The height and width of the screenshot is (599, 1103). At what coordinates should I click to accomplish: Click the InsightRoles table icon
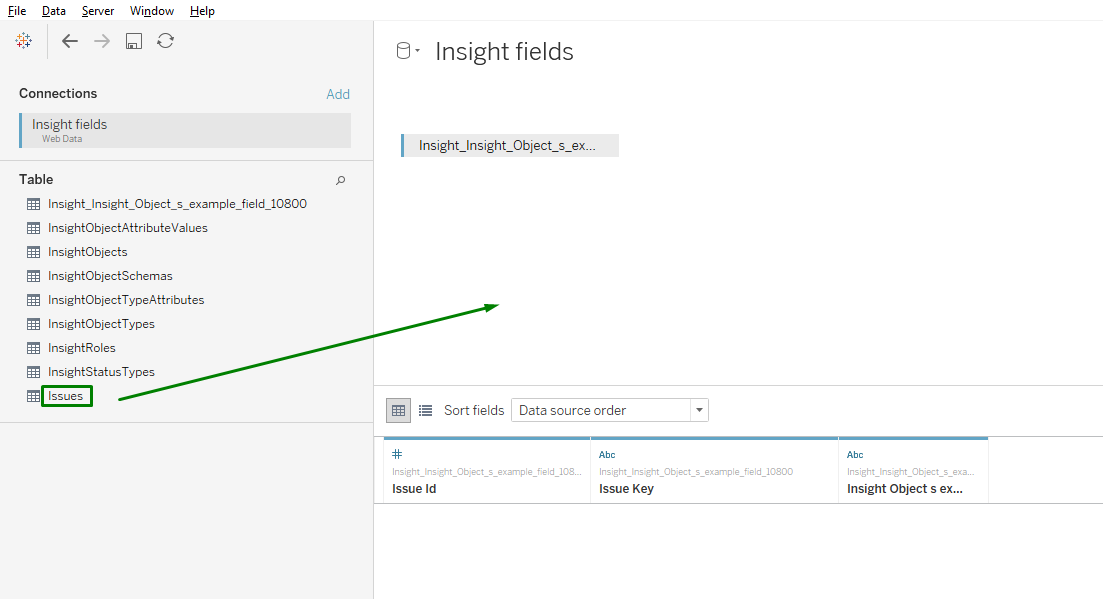coord(33,348)
